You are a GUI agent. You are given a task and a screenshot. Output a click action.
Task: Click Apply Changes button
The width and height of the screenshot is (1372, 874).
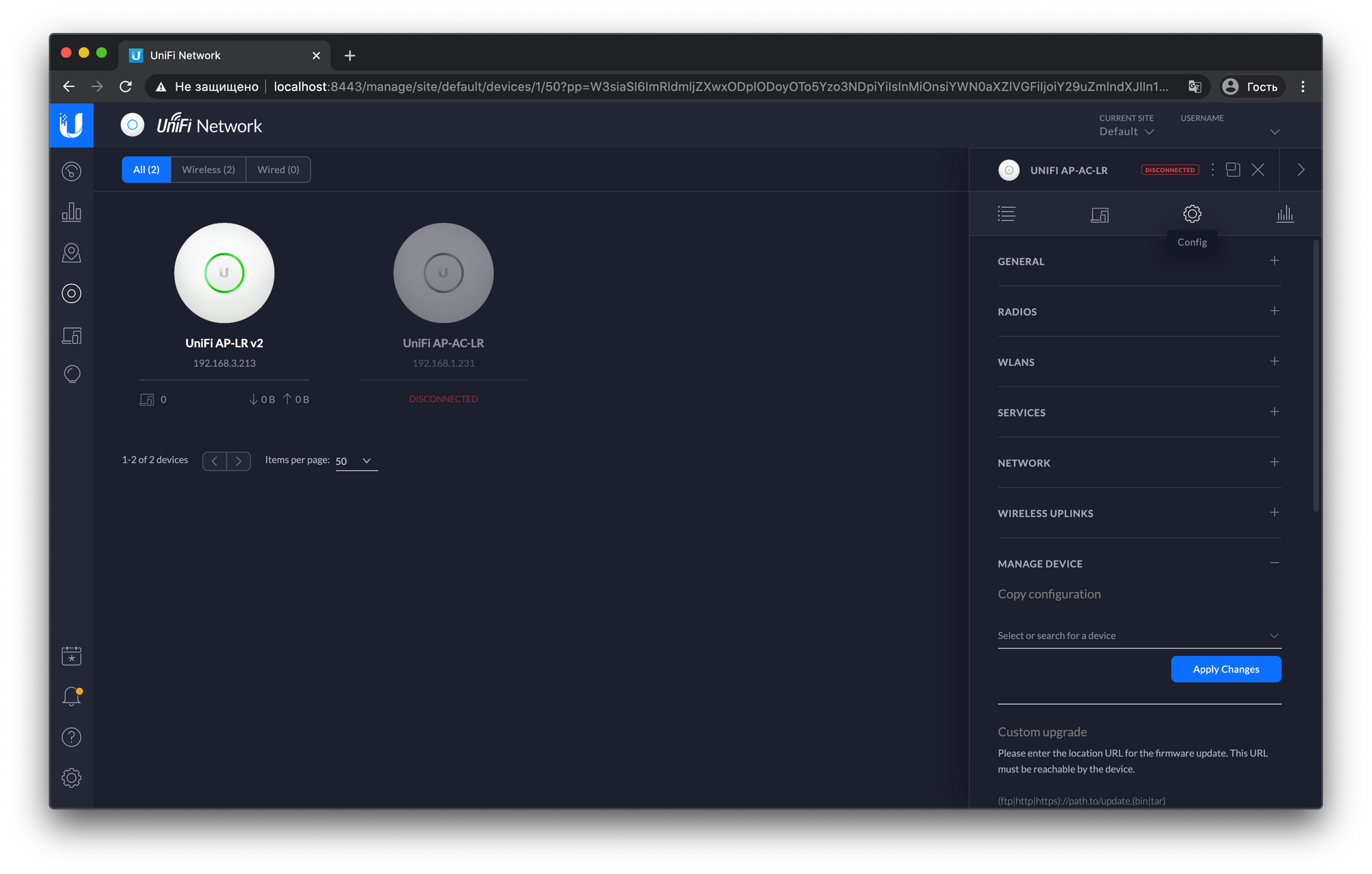(x=1225, y=668)
